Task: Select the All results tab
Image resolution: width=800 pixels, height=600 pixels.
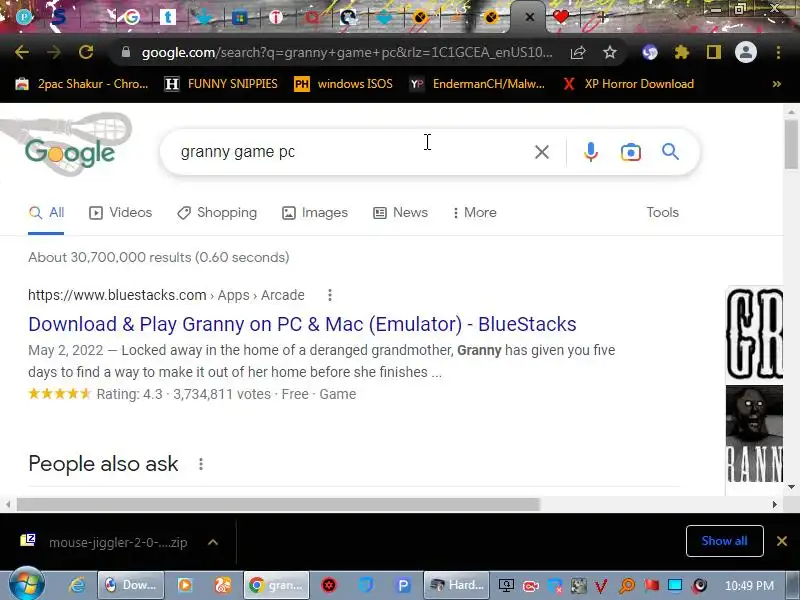Action: (46, 213)
